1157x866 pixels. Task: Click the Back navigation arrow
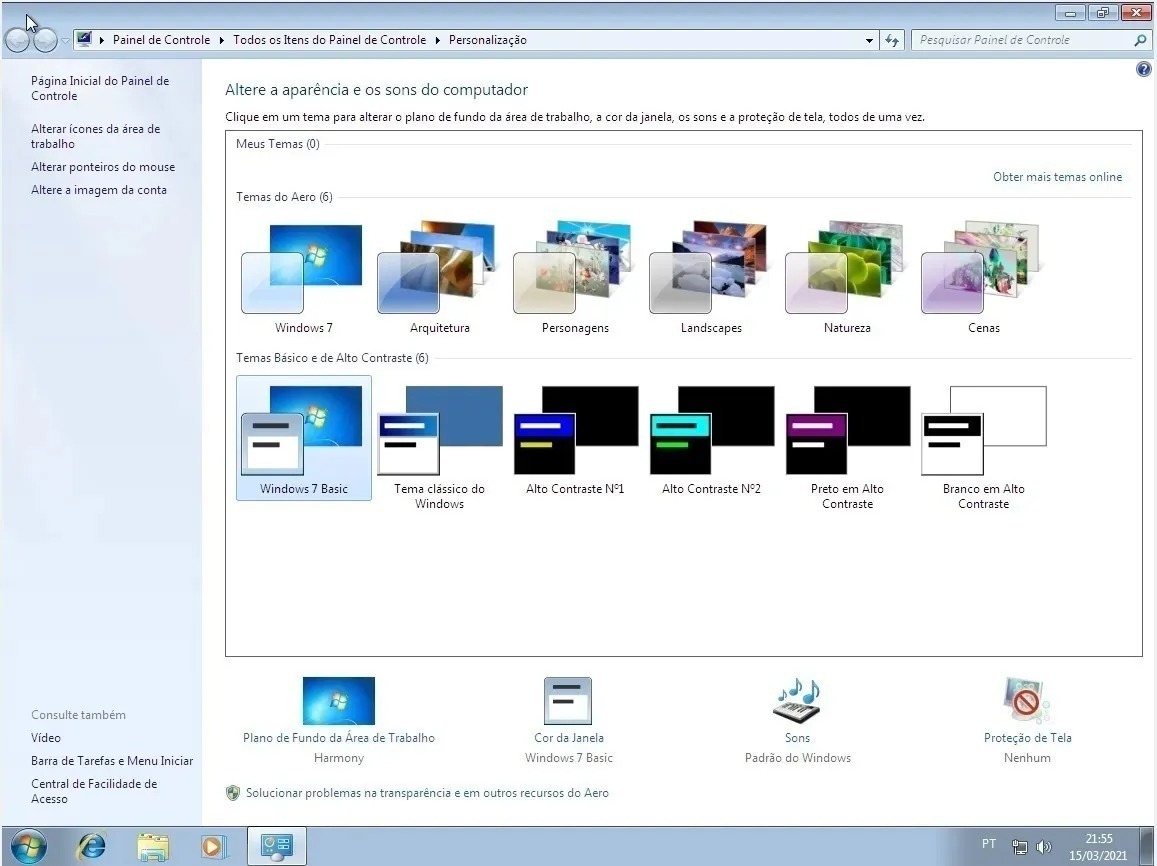tap(18, 41)
